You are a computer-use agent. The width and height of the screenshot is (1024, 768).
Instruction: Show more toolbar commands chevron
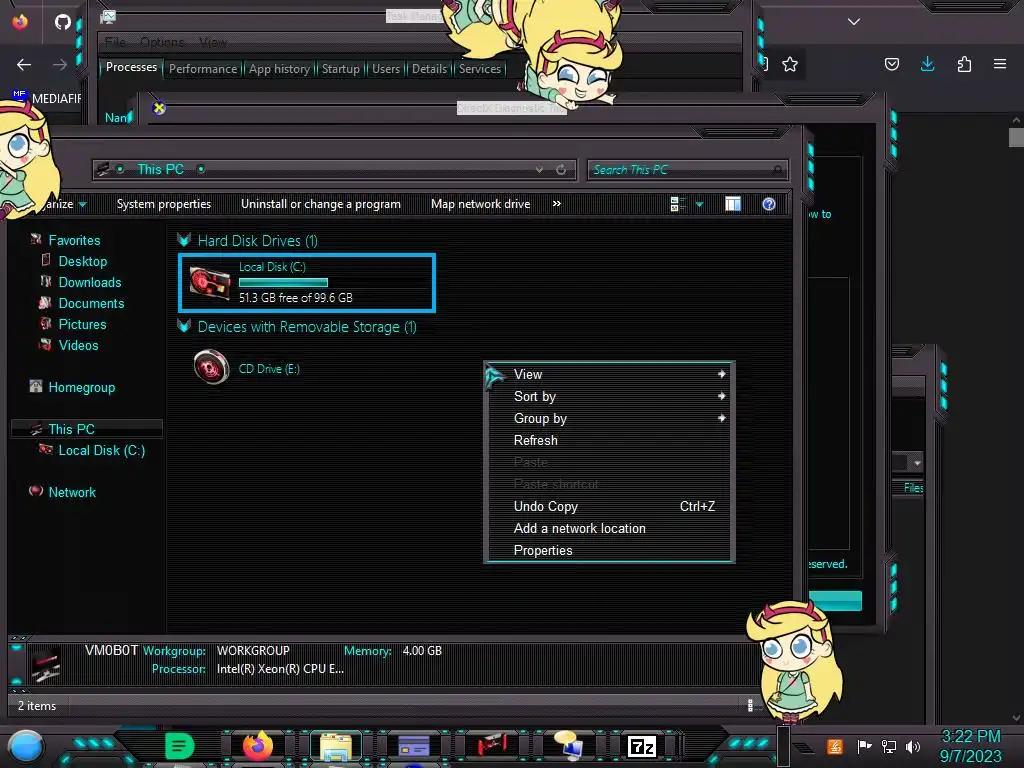pos(556,204)
